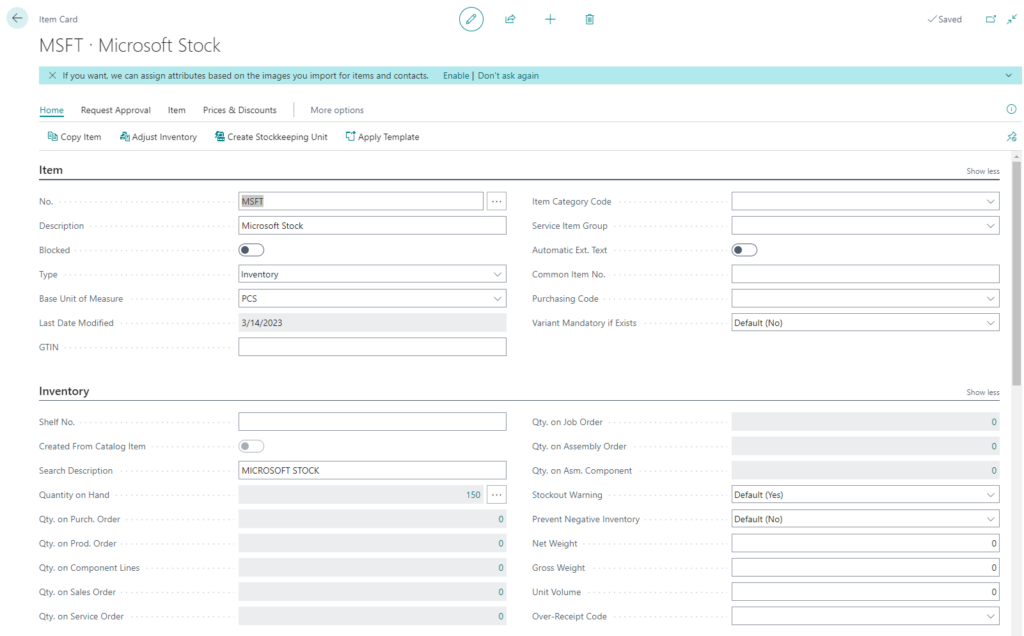Click the Enable link in notification
This screenshot has height=636, width=1024.
456,76
